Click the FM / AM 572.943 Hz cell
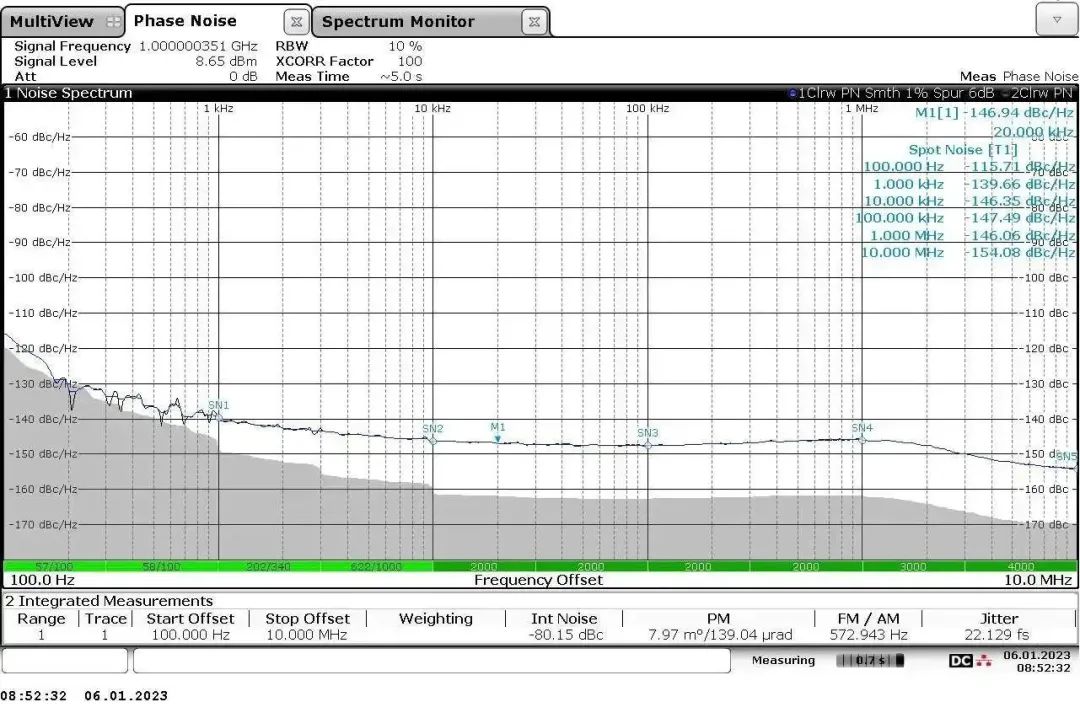 point(868,635)
